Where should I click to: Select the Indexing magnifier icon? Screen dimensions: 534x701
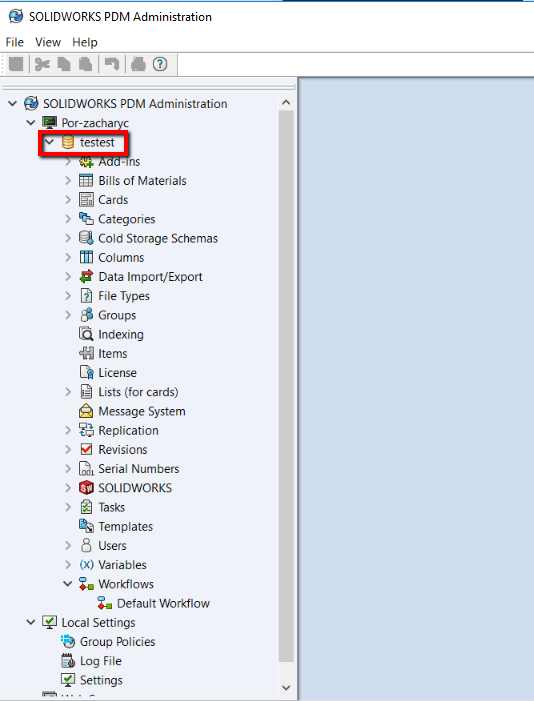[86, 334]
